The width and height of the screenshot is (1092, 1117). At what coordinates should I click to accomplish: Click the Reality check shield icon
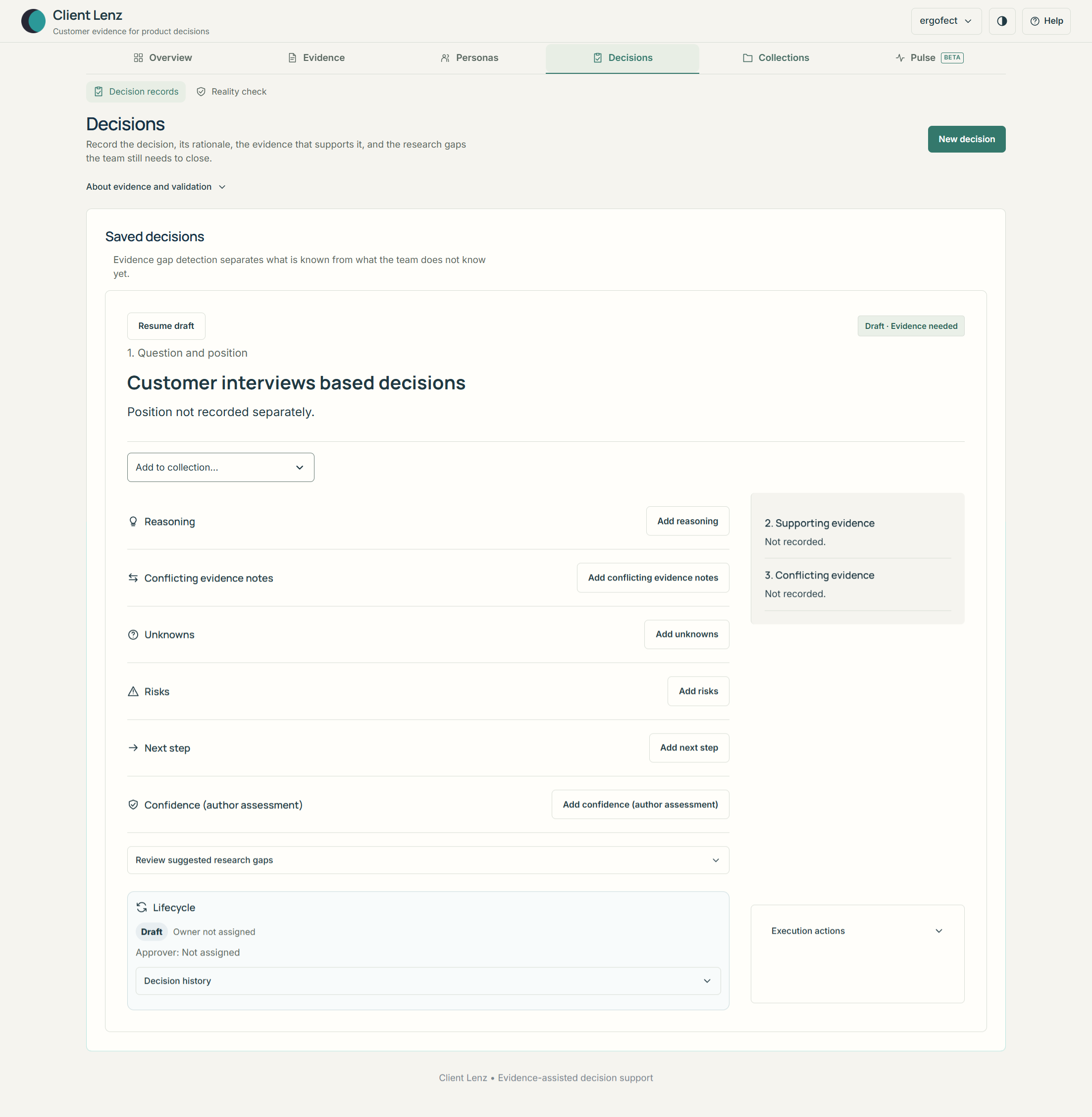pos(201,92)
